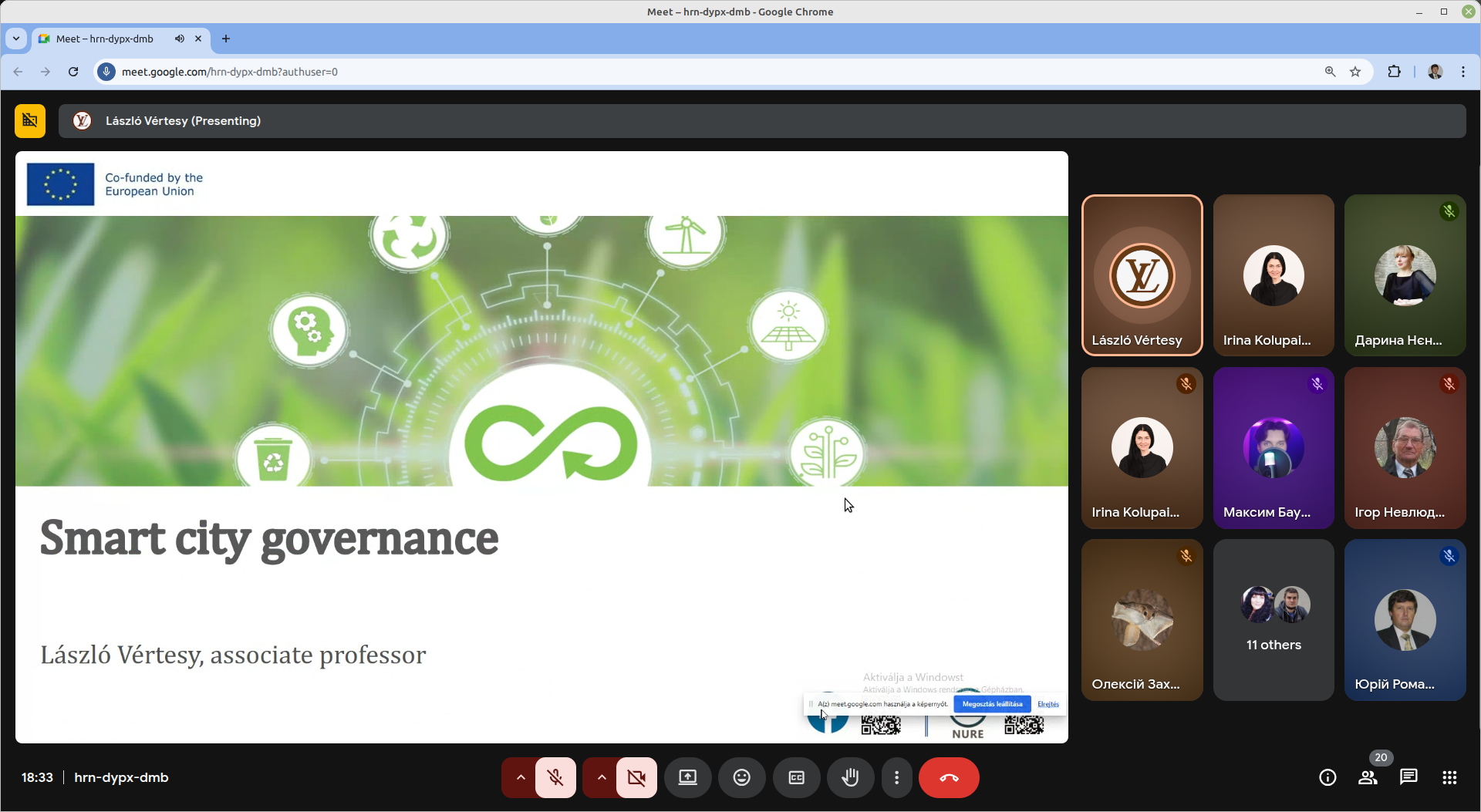Click the hide link in sharing notification

pos(1047,704)
